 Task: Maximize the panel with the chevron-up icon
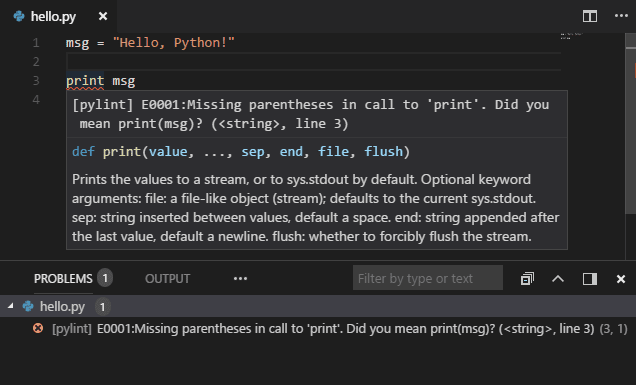[x=558, y=279]
